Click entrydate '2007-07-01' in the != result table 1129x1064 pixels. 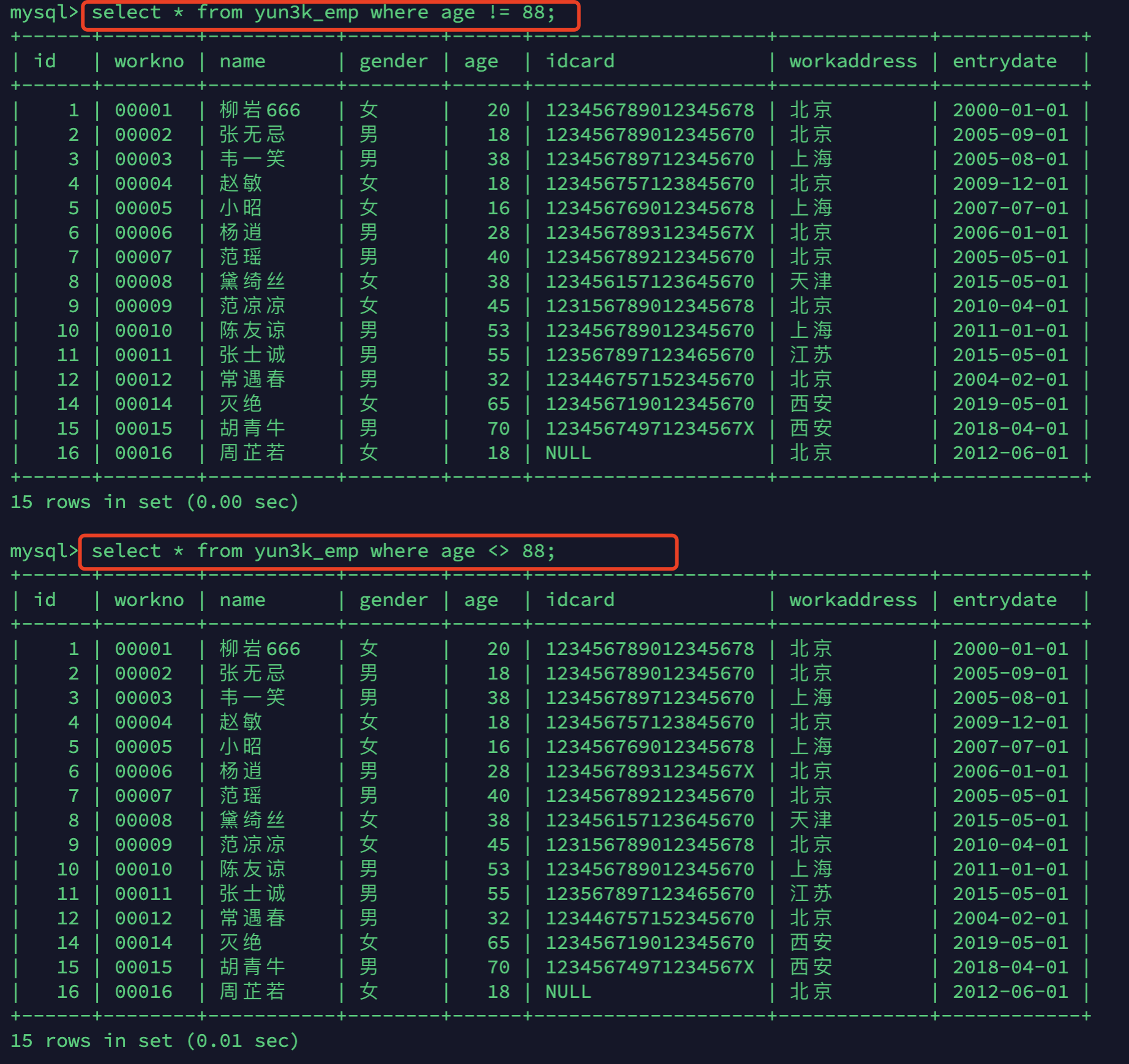[1010, 208]
